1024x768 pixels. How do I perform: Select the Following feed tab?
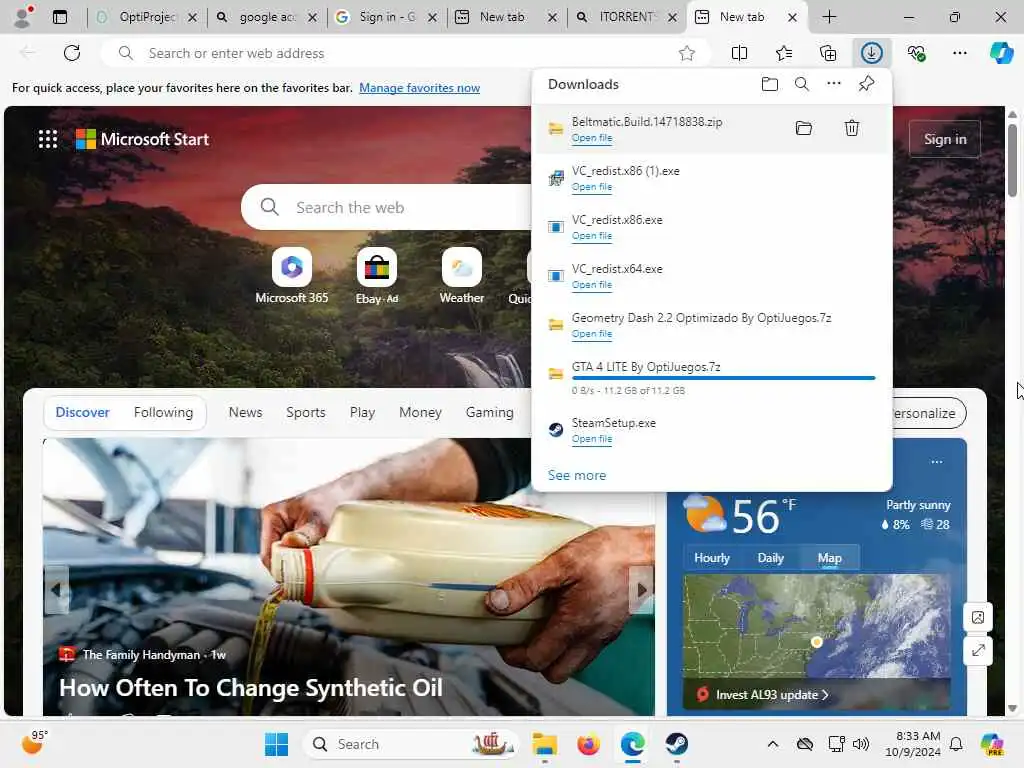click(163, 412)
